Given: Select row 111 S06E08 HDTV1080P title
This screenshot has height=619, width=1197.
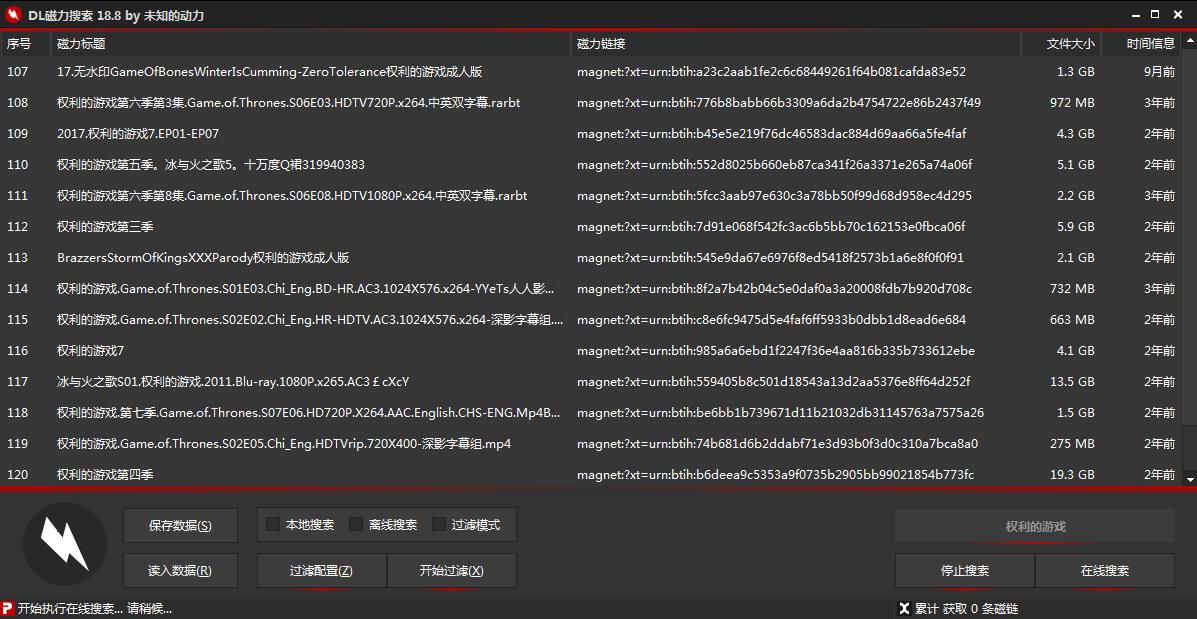Looking at the screenshot, I should 292,195.
